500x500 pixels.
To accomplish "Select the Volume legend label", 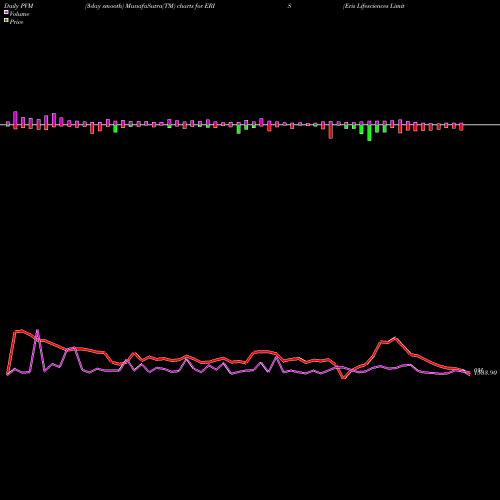I will pyautogui.click(x=19, y=14).
